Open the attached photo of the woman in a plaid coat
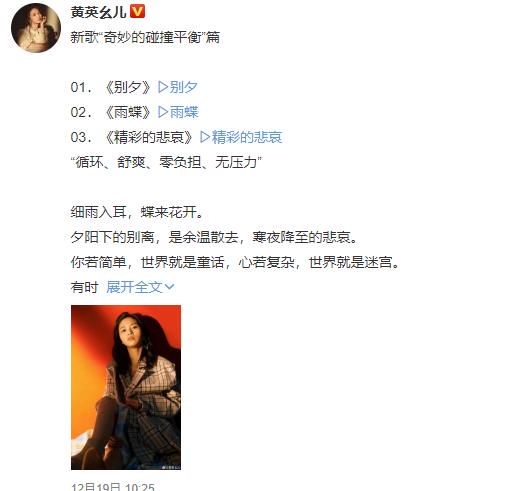Image resolution: width=530 pixels, height=491 pixels. 126,387
